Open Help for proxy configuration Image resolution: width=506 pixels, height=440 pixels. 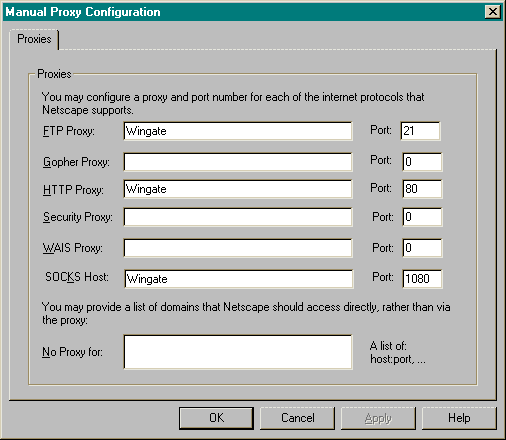459,418
